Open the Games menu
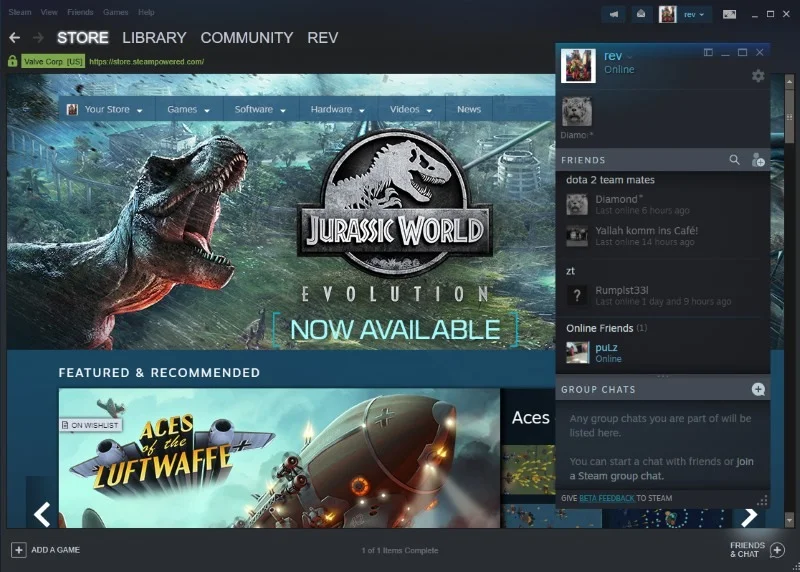The image size is (800, 572). 116,12
